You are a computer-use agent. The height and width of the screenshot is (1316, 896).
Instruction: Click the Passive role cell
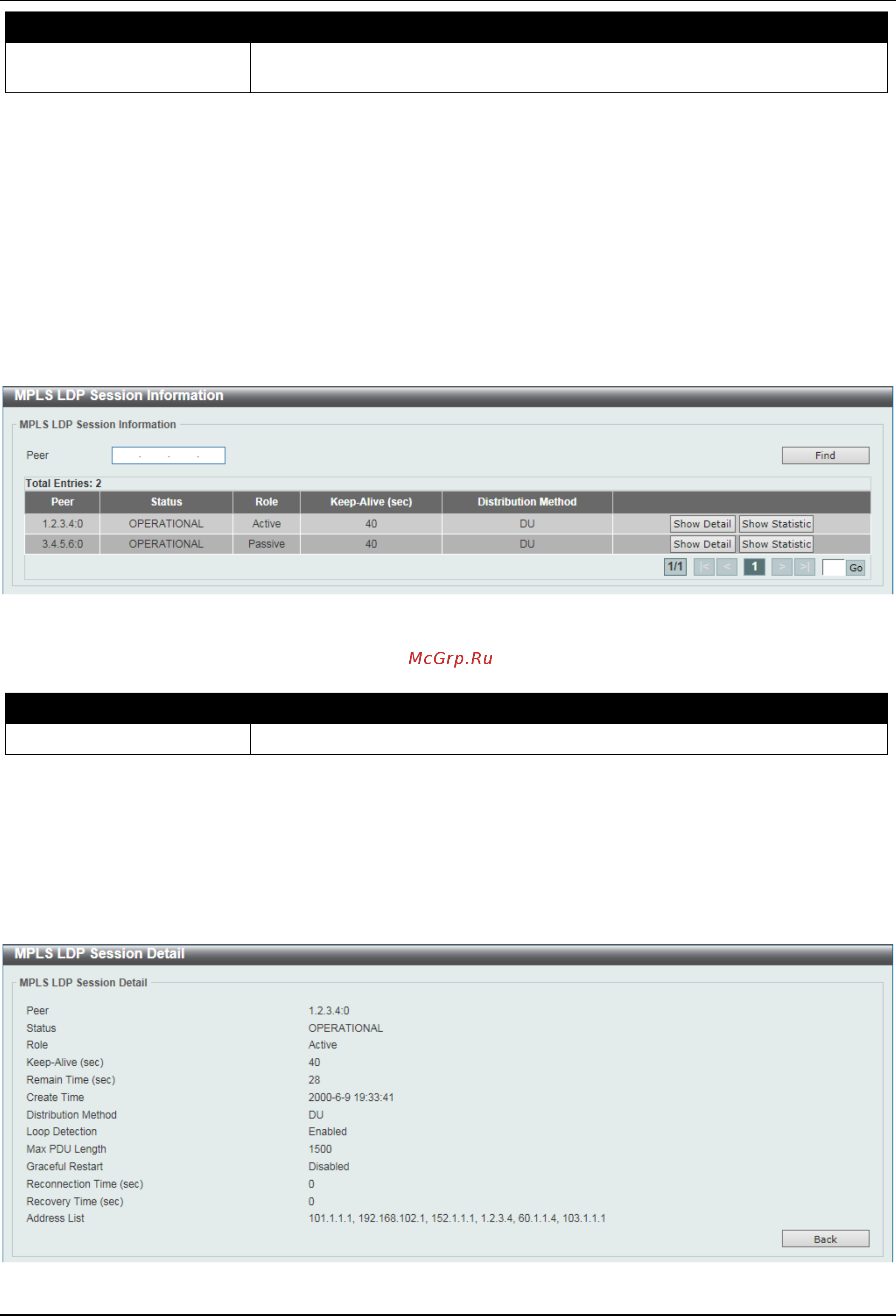(266, 544)
